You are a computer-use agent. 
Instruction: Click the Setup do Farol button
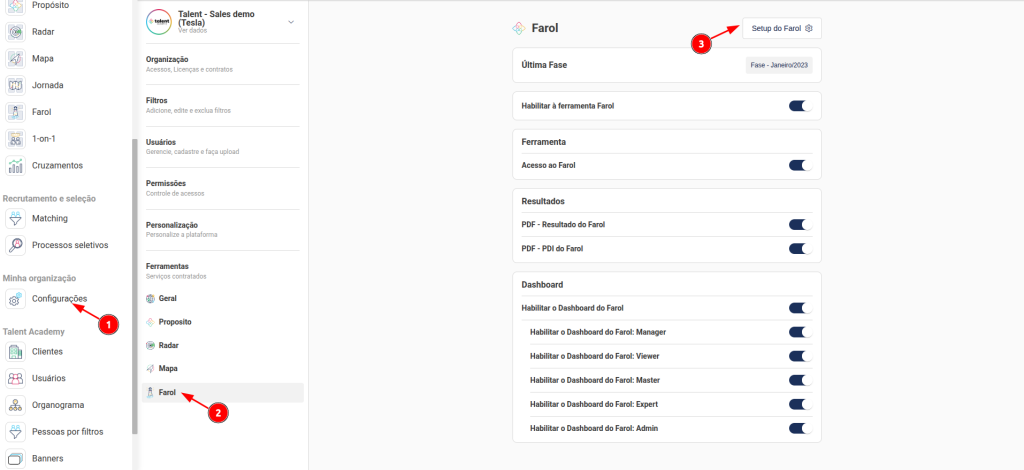[781, 28]
